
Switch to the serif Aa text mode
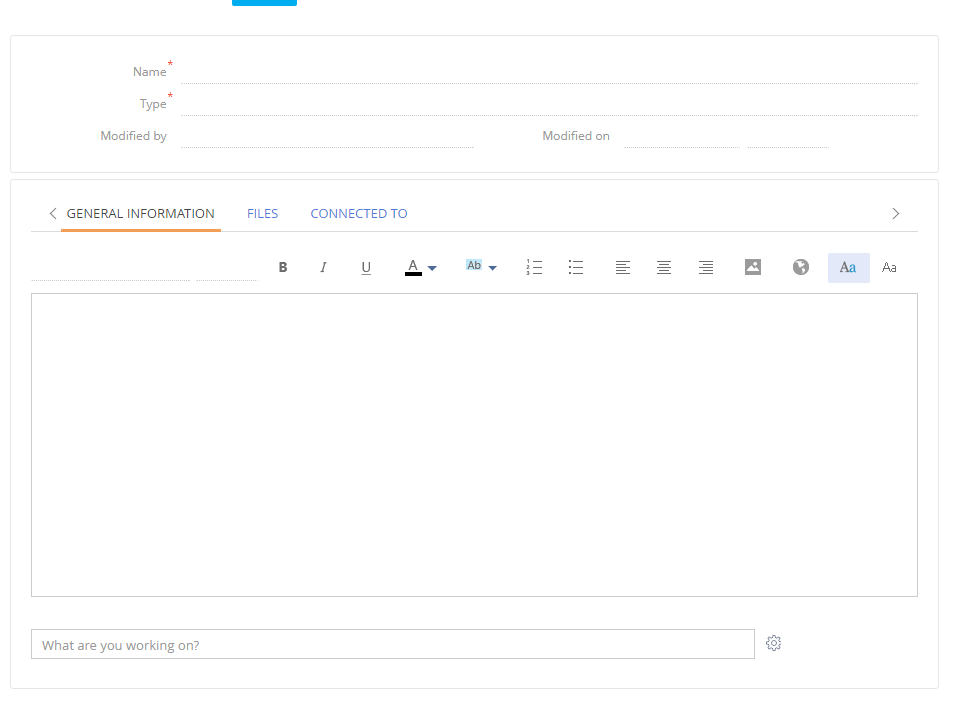click(848, 268)
